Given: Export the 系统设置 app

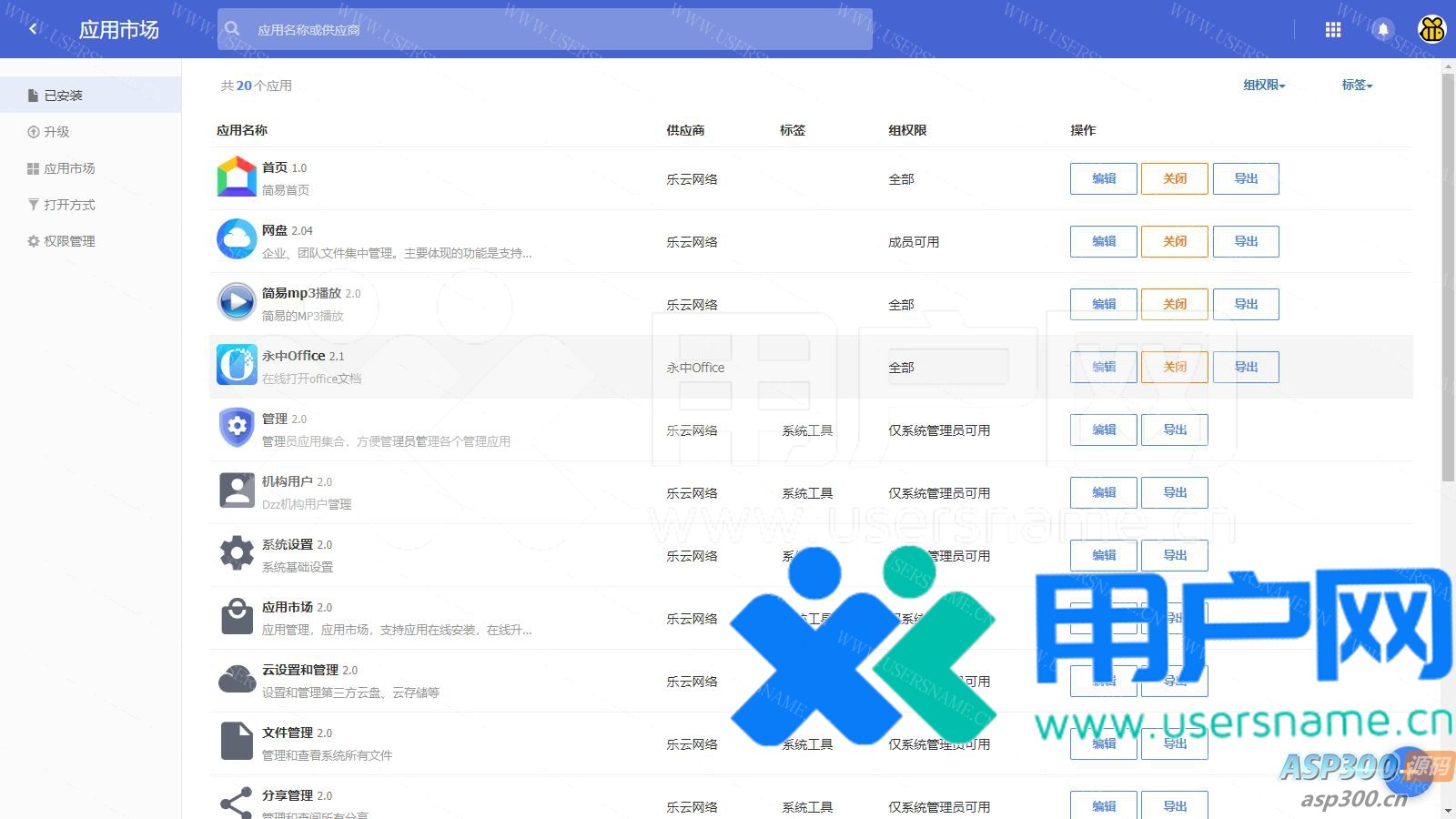Looking at the screenshot, I should (1175, 555).
